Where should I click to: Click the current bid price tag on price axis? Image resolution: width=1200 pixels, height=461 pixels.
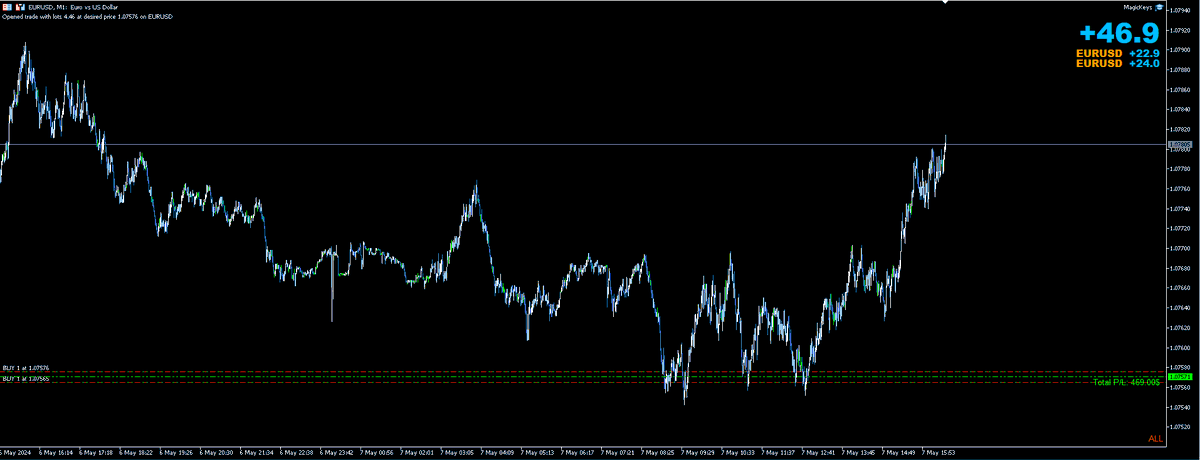(1180, 145)
